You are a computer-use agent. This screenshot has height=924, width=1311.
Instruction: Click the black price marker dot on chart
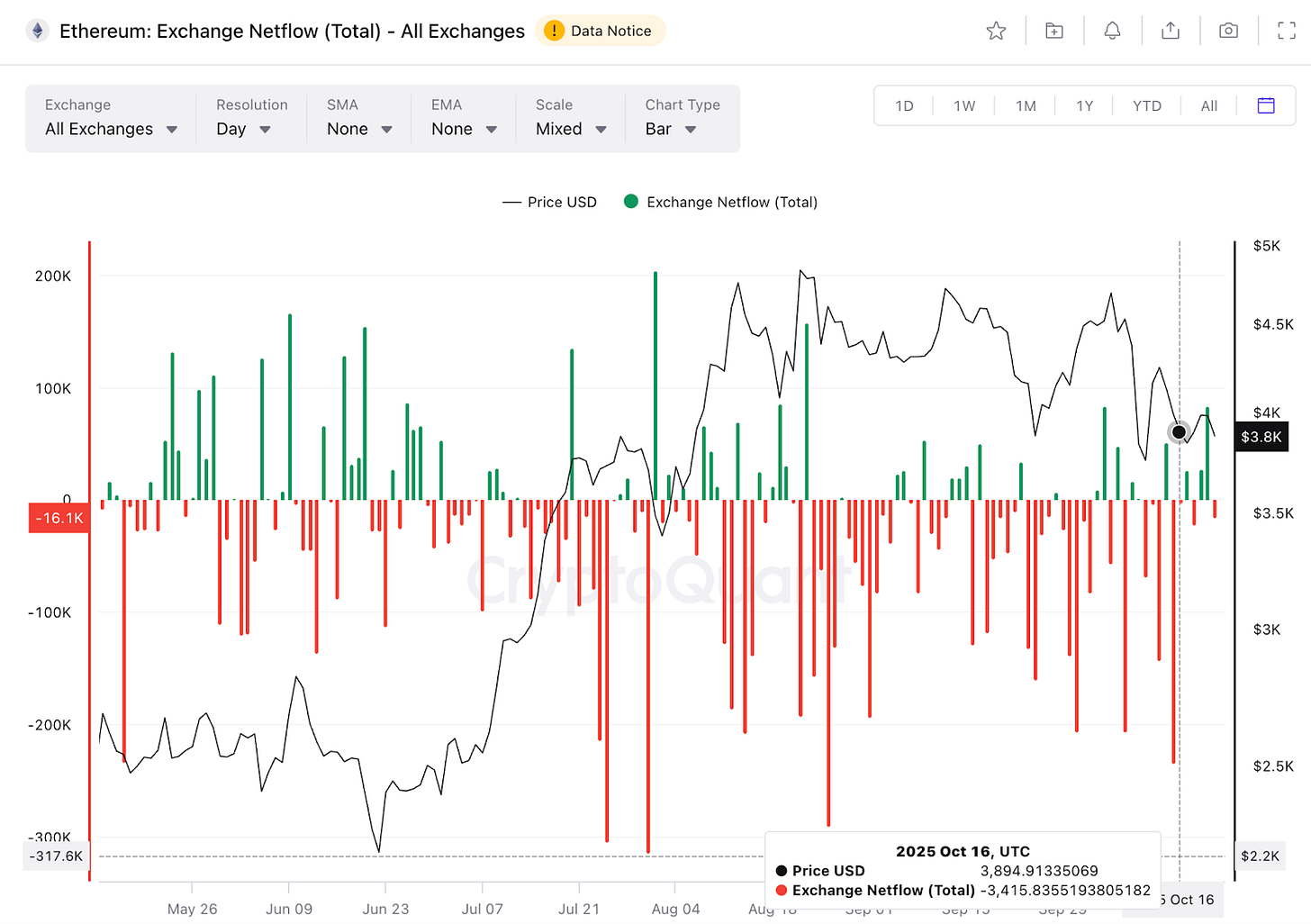(1179, 432)
